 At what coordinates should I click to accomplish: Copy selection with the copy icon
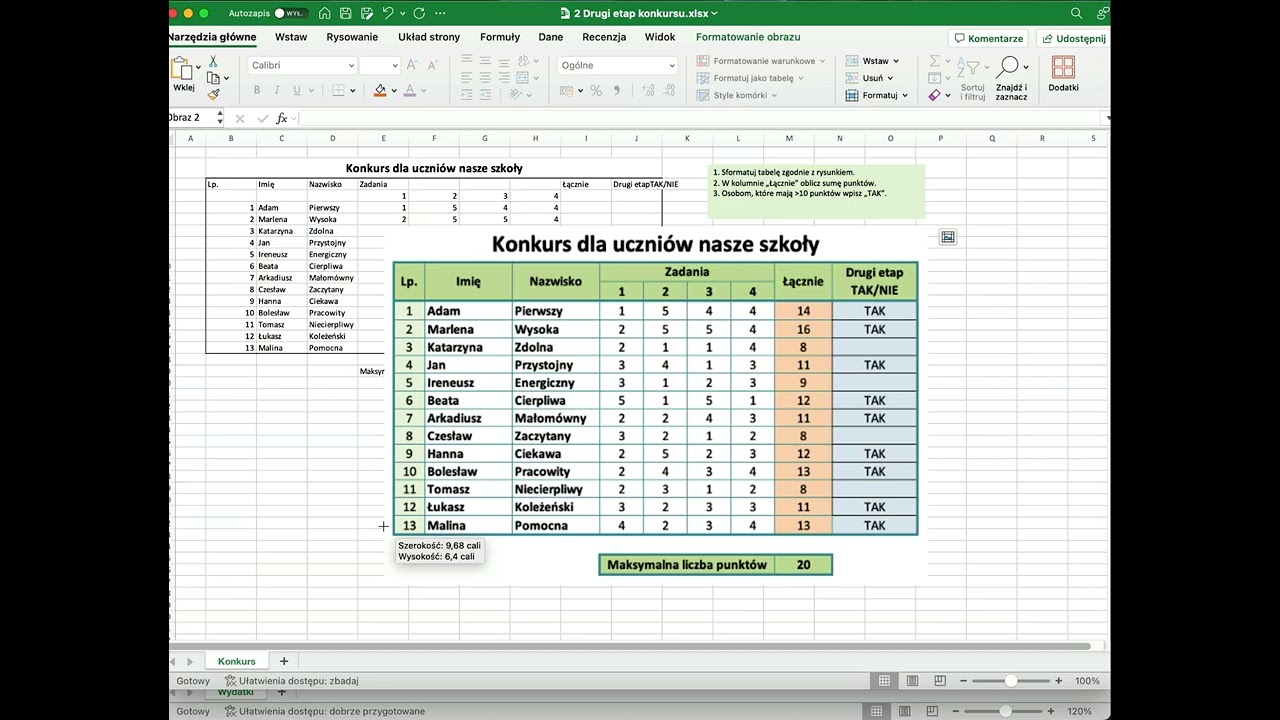213,78
